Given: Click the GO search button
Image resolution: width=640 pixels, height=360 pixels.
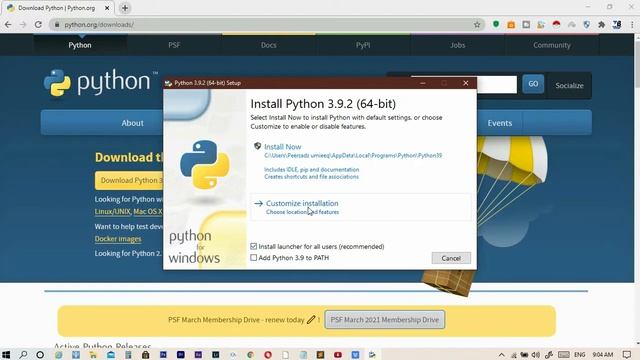Looking at the screenshot, I should [x=533, y=84].
